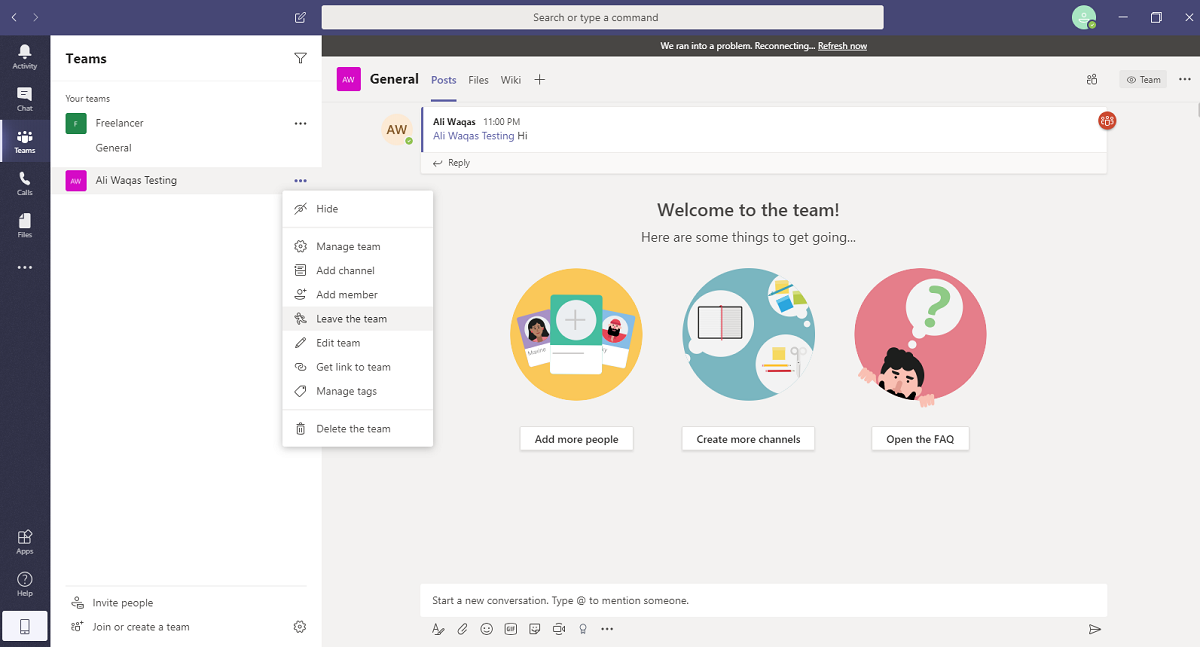1200x647 pixels.
Task: Click the Add more people button
Action: click(576, 439)
